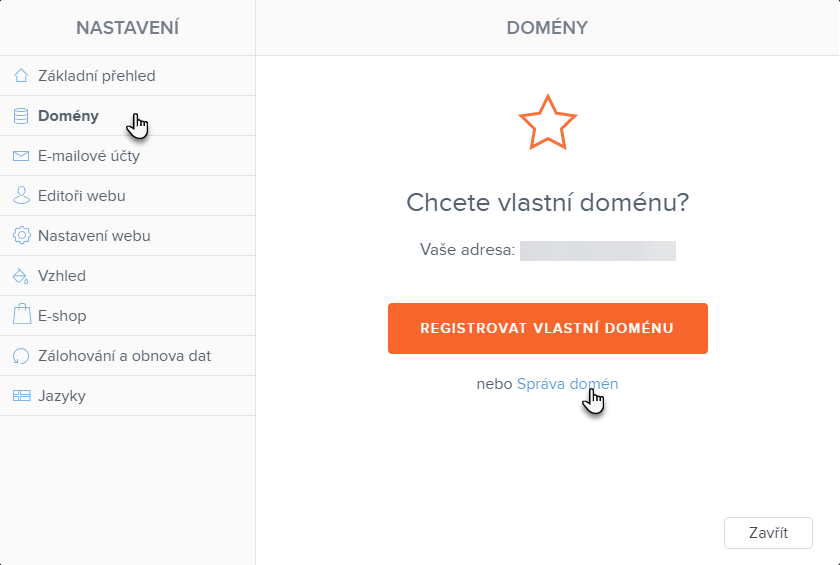The height and width of the screenshot is (565, 840).
Task: Follow the Správa domén link
Action: (567, 384)
